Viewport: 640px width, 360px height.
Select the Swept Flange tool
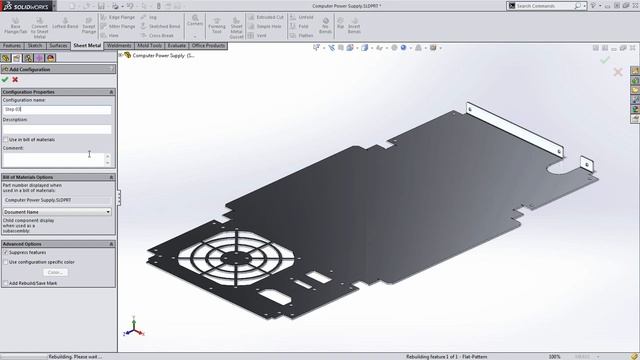tap(89, 26)
